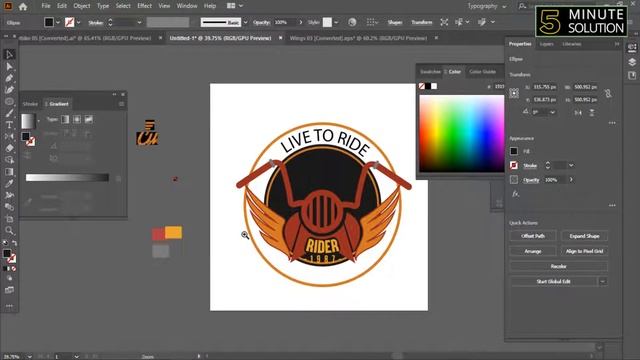This screenshot has width=640, height=360.
Task: Switch to the Stroke panel tab
Action: pyautogui.click(x=30, y=104)
